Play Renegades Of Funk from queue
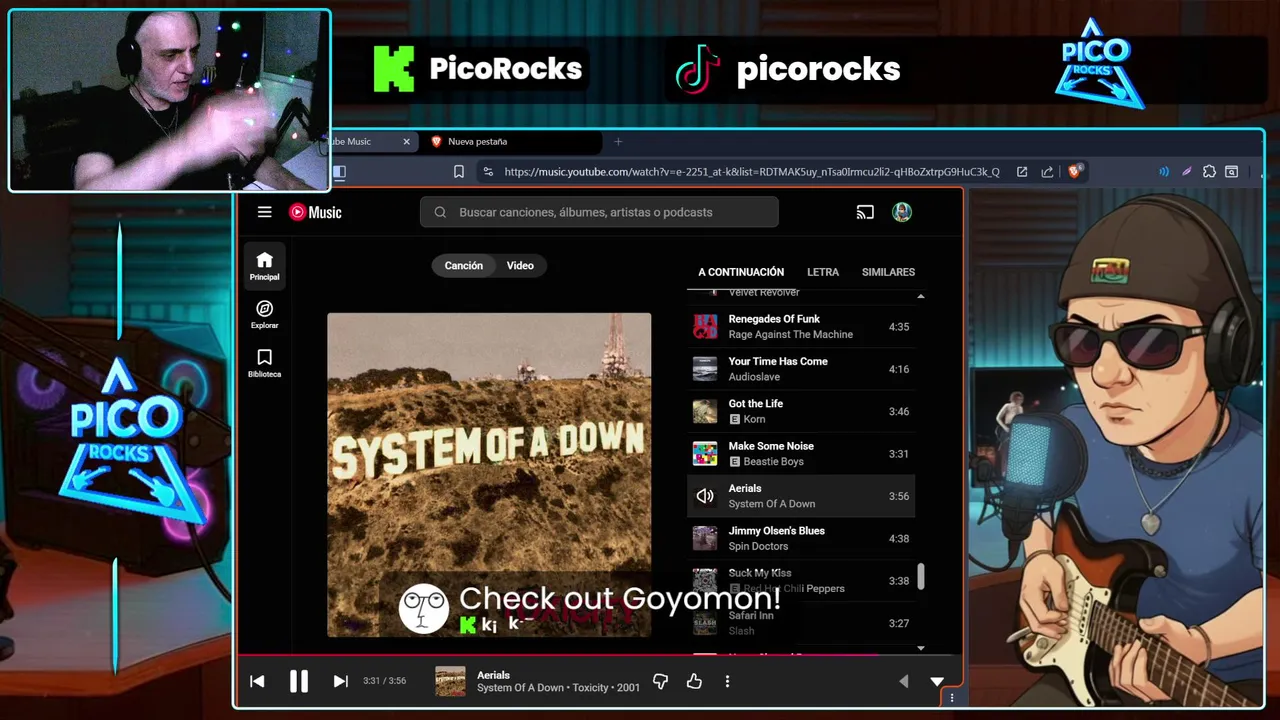Image resolution: width=1280 pixels, height=720 pixels. click(x=801, y=327)
